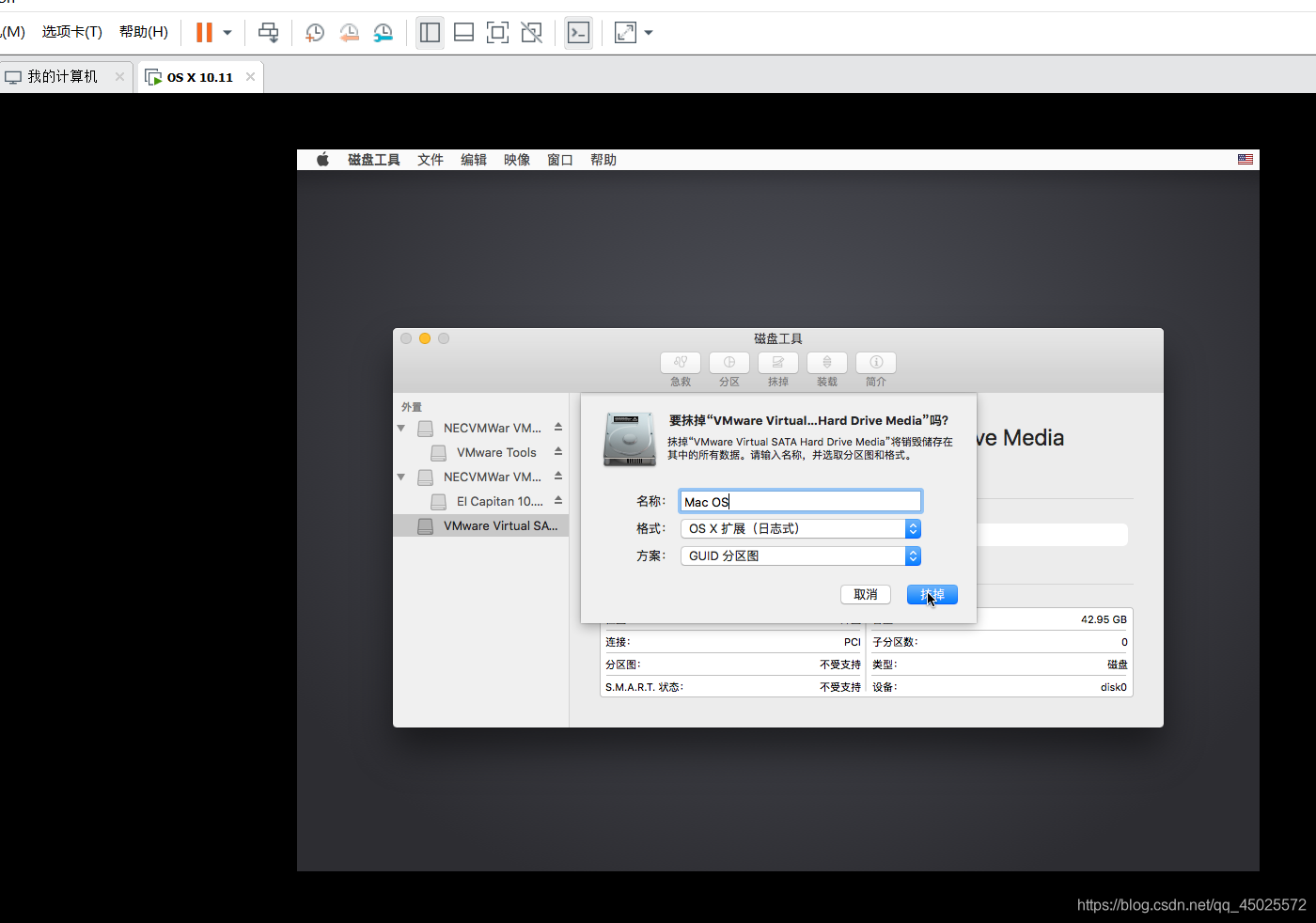Expand the stretch display options arrow
Screen dimensions: 1316x923
coord(649,33)
